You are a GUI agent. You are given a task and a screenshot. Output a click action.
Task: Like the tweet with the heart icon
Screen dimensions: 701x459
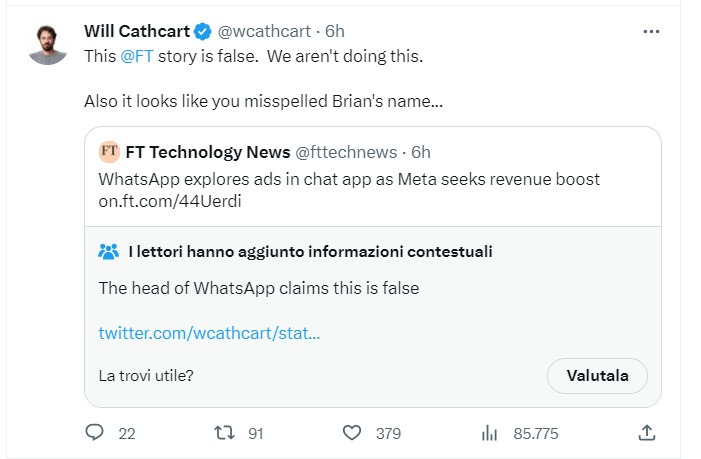click(x=352, y=433)
